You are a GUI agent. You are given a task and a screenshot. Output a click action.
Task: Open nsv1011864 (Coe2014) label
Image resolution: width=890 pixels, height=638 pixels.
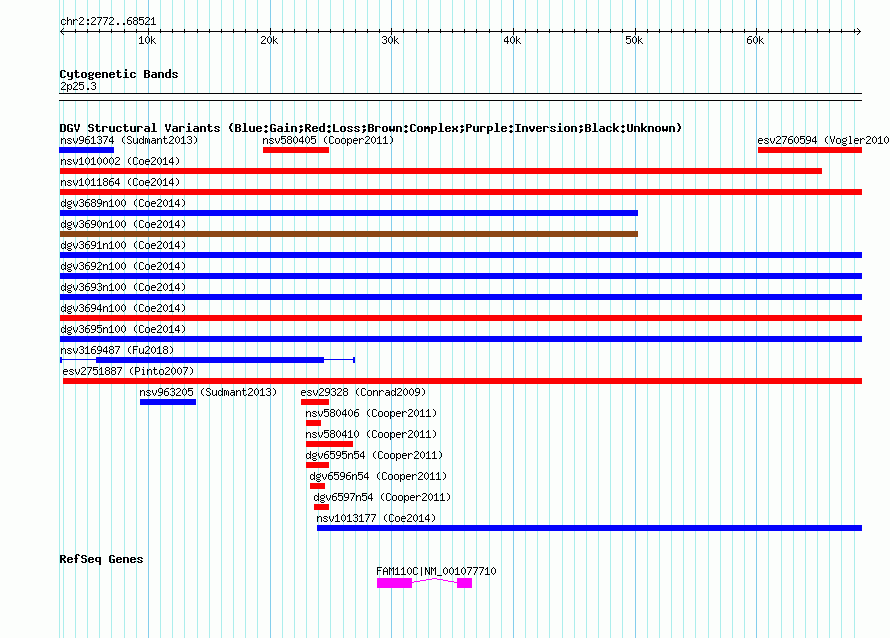pos(120,182)
